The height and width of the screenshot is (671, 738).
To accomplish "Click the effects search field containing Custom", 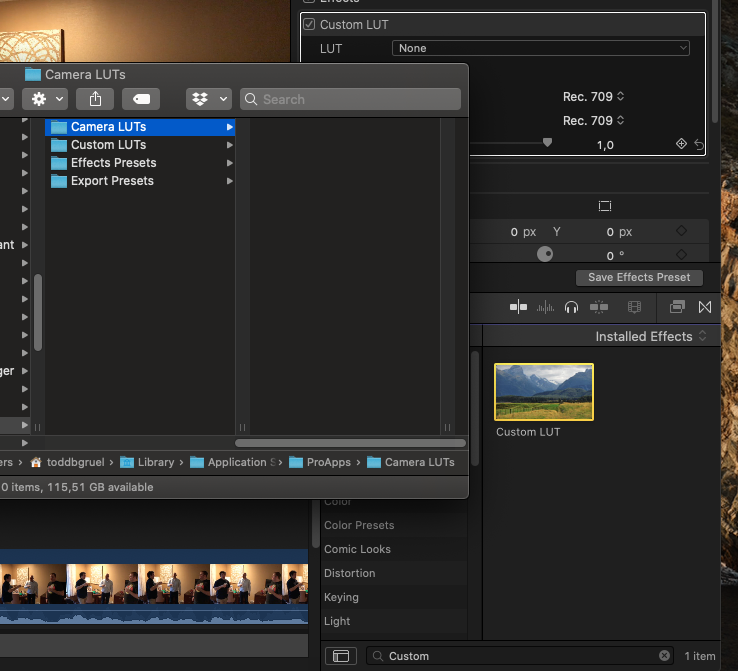I will point(520,655).
